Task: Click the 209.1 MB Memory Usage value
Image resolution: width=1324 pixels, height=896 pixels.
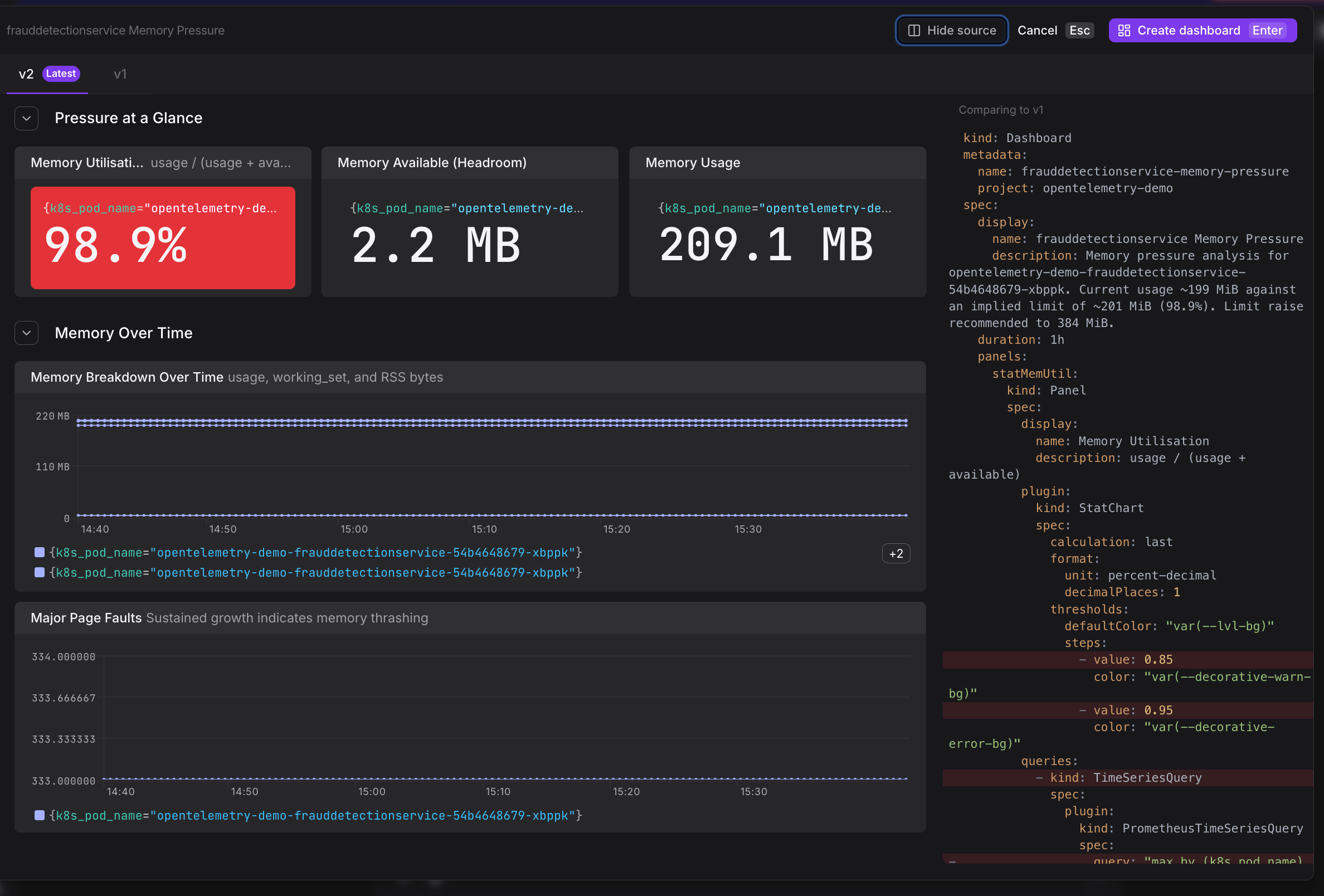Action: coord(766,246)
